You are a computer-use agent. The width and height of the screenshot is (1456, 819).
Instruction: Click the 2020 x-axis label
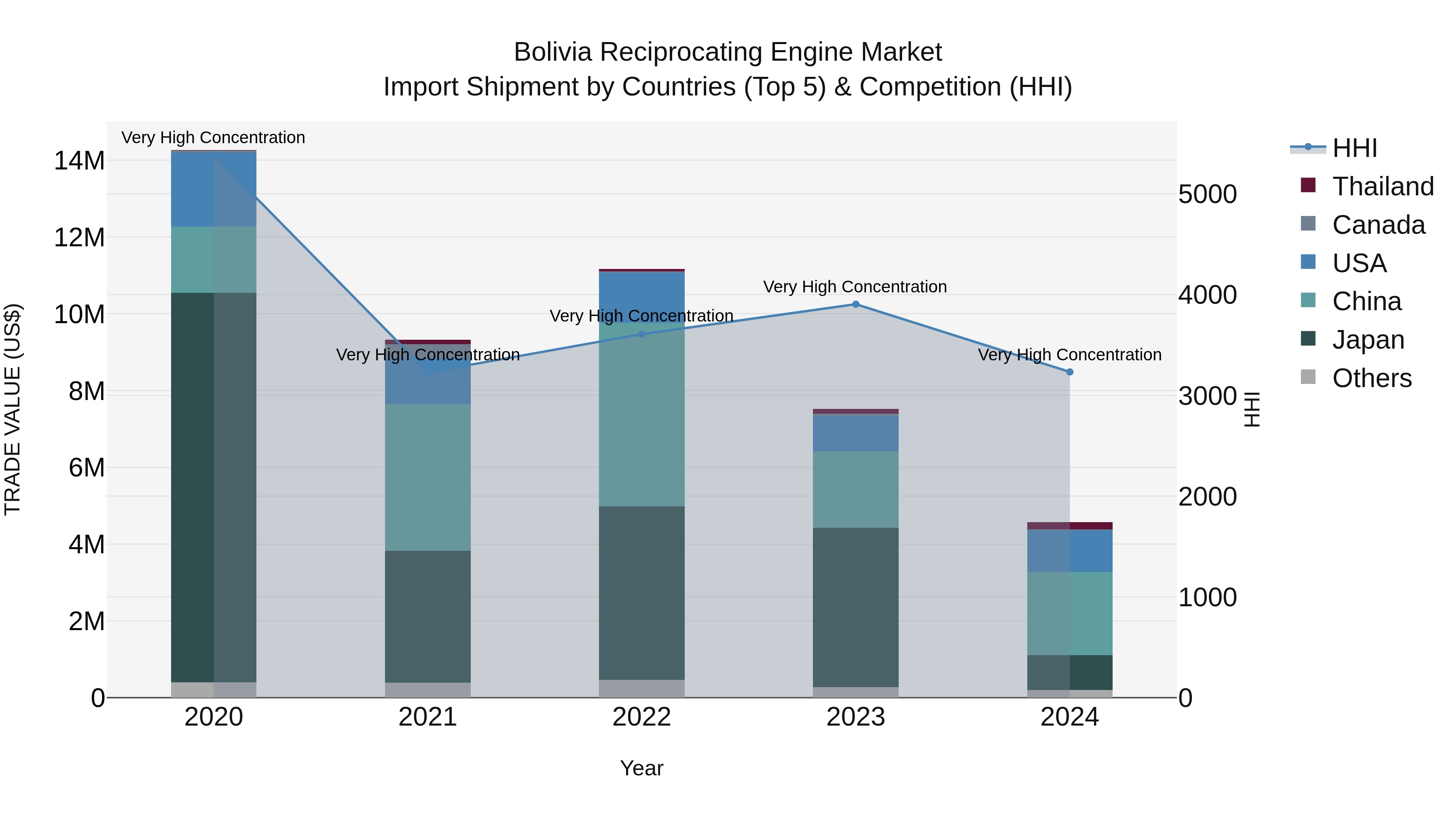tap(214, 717)
